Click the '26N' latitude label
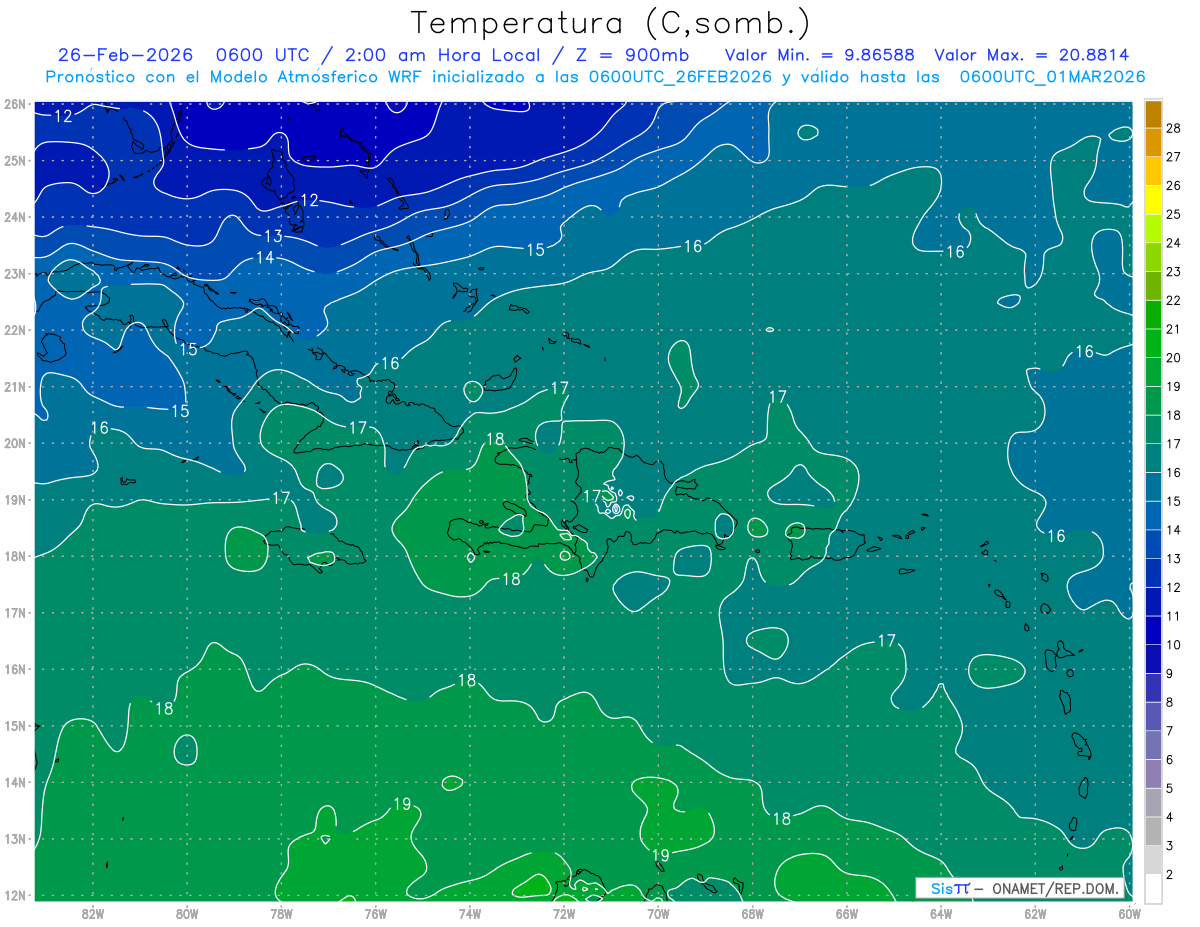 tap(15, 104)
